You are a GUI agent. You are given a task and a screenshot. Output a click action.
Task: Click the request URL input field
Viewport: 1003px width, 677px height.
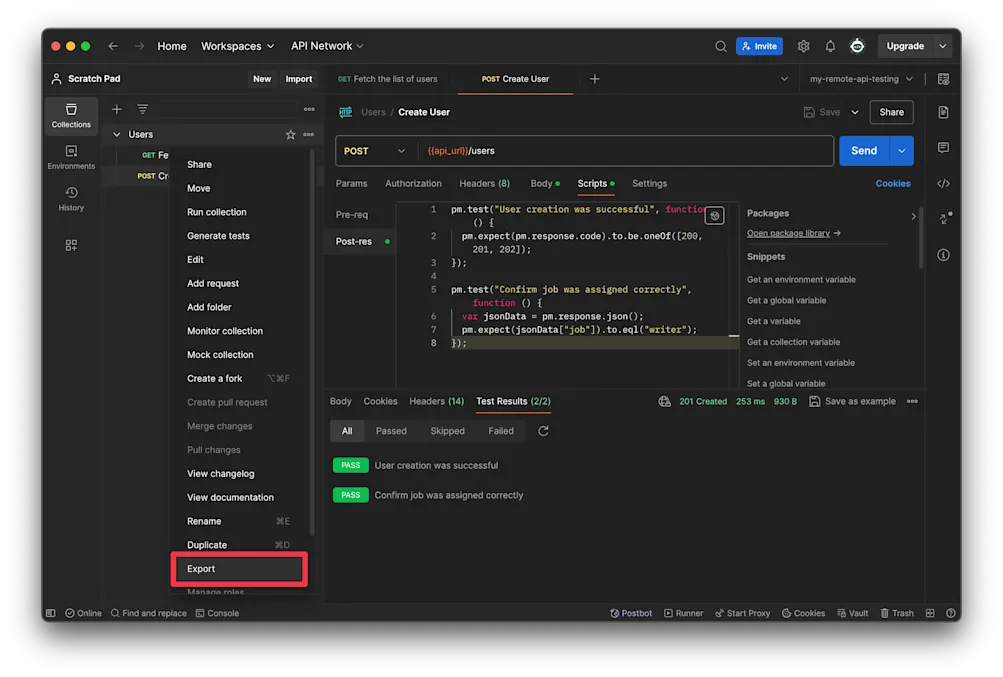pos(600,150)
